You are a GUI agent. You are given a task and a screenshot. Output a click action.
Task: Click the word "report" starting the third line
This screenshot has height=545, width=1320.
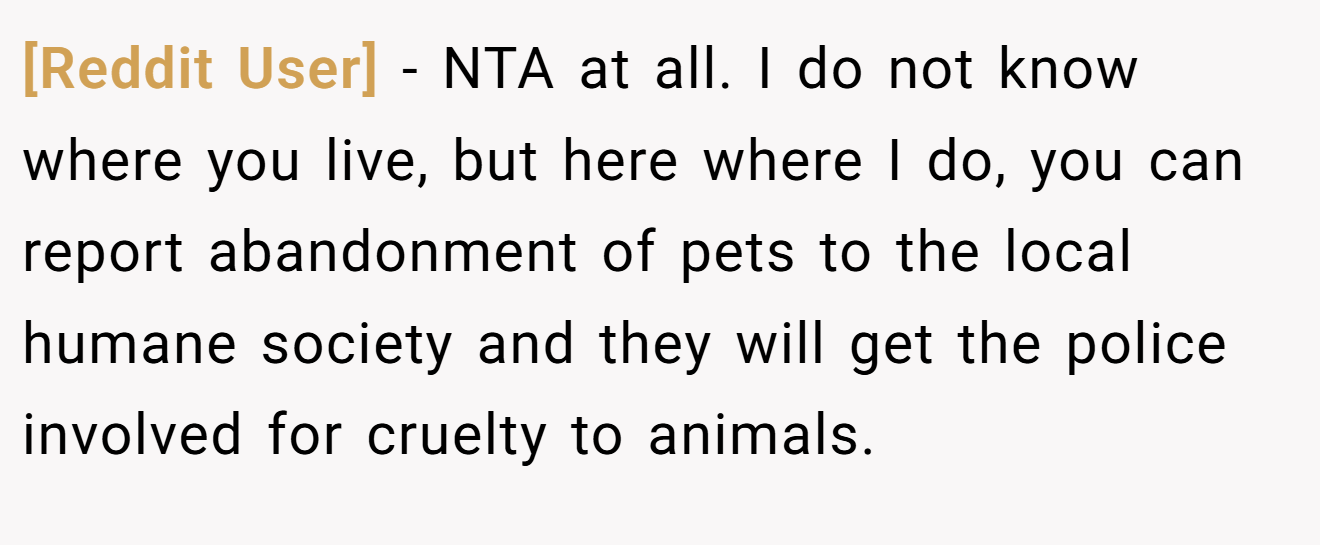pos(103,254)
